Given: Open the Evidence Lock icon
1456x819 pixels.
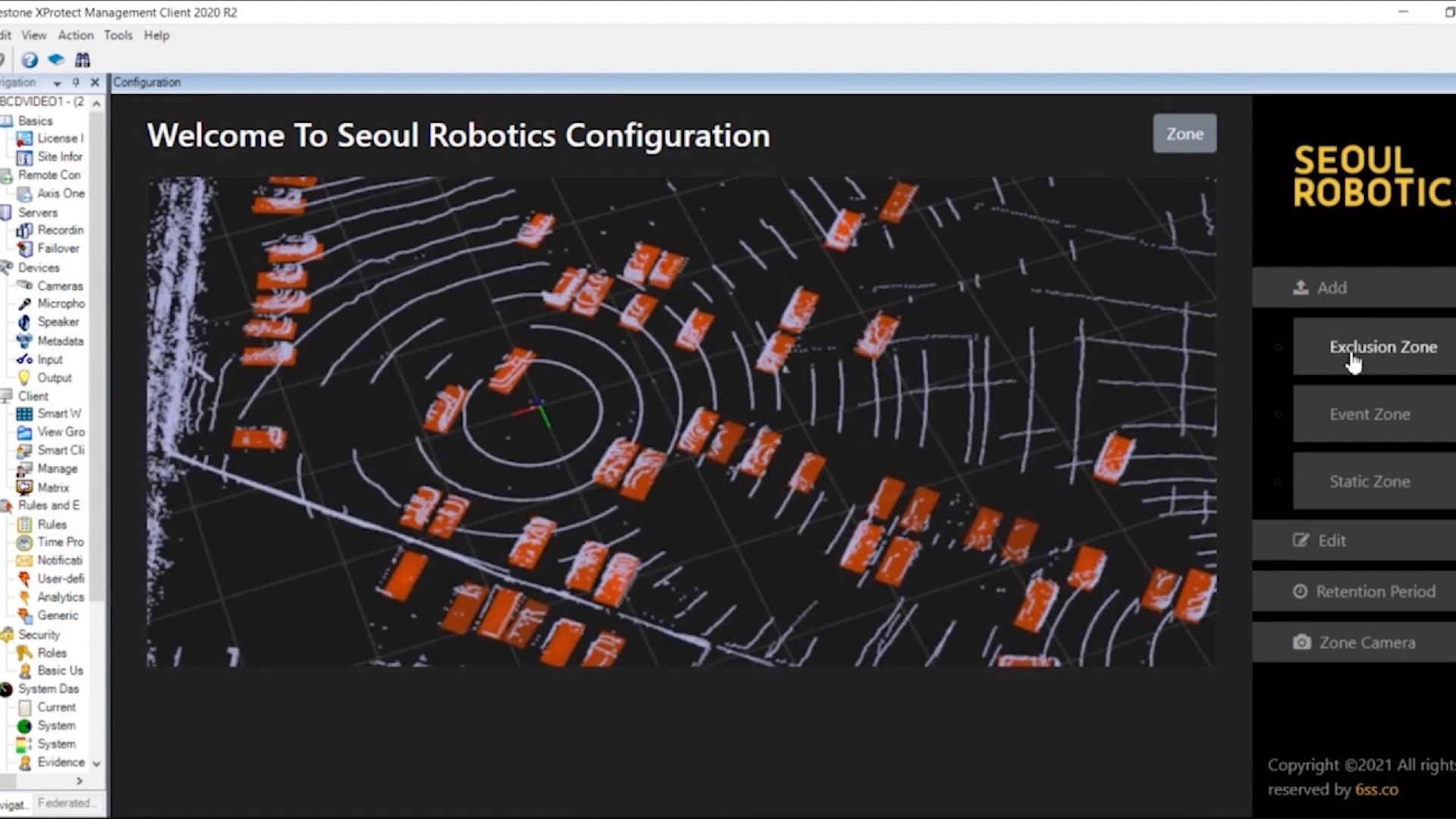Looking at the screenshot, I should [x=24, y=763].
